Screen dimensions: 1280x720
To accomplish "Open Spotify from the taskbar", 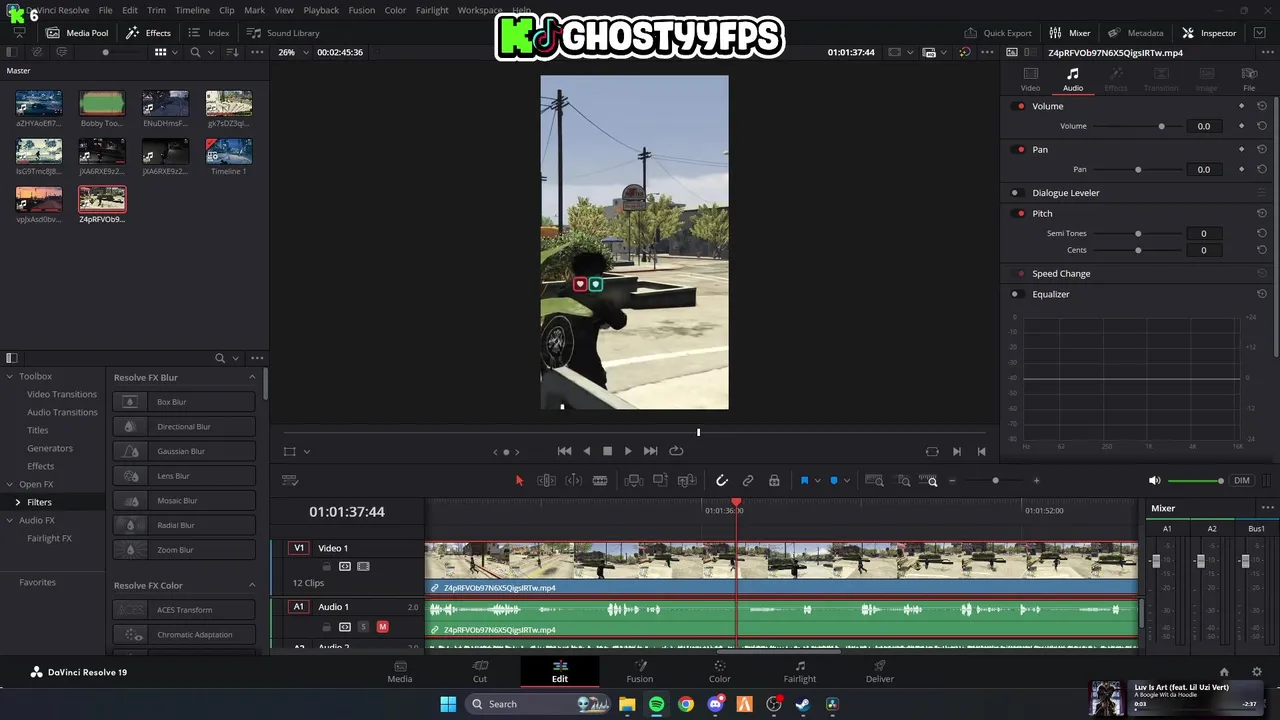I will [656, 704].
